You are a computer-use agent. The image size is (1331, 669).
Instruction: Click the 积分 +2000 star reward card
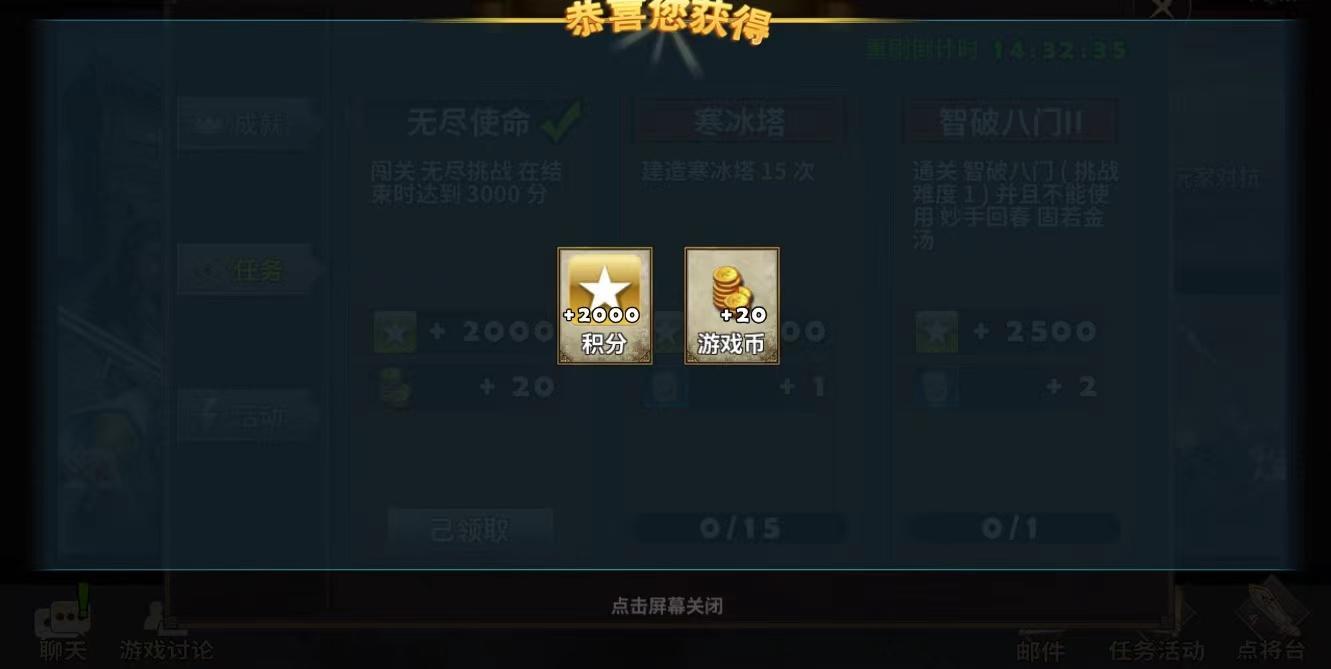tap(605, 306)
